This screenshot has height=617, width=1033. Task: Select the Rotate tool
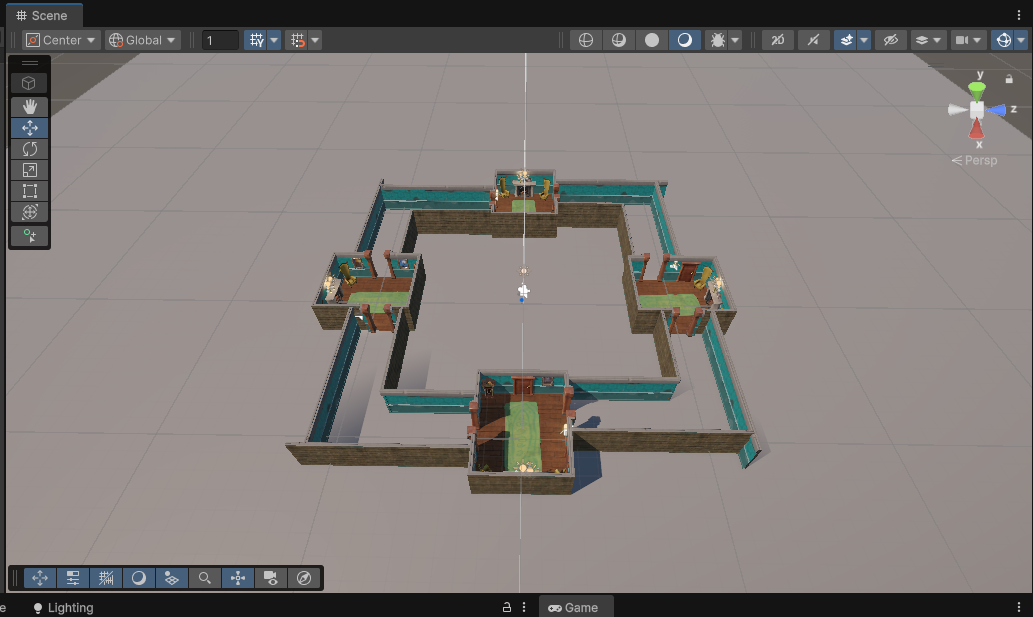[29, 149]
